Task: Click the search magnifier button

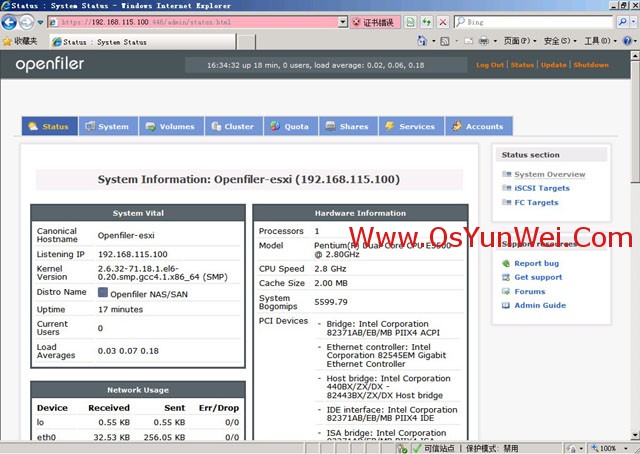Action: tap(622, 22)
